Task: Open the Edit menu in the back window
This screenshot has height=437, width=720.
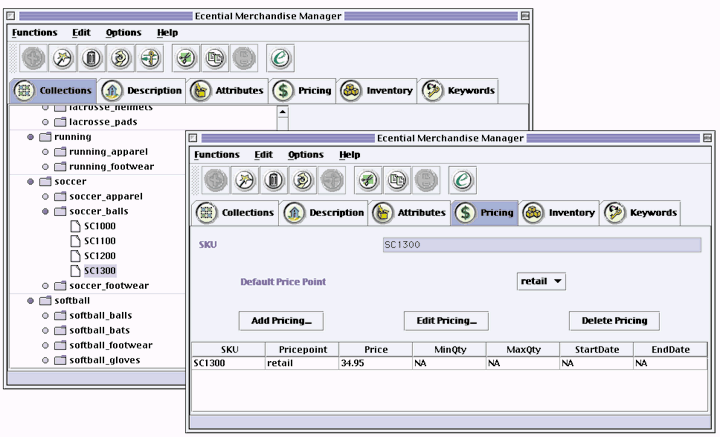Action: (81, 33)
